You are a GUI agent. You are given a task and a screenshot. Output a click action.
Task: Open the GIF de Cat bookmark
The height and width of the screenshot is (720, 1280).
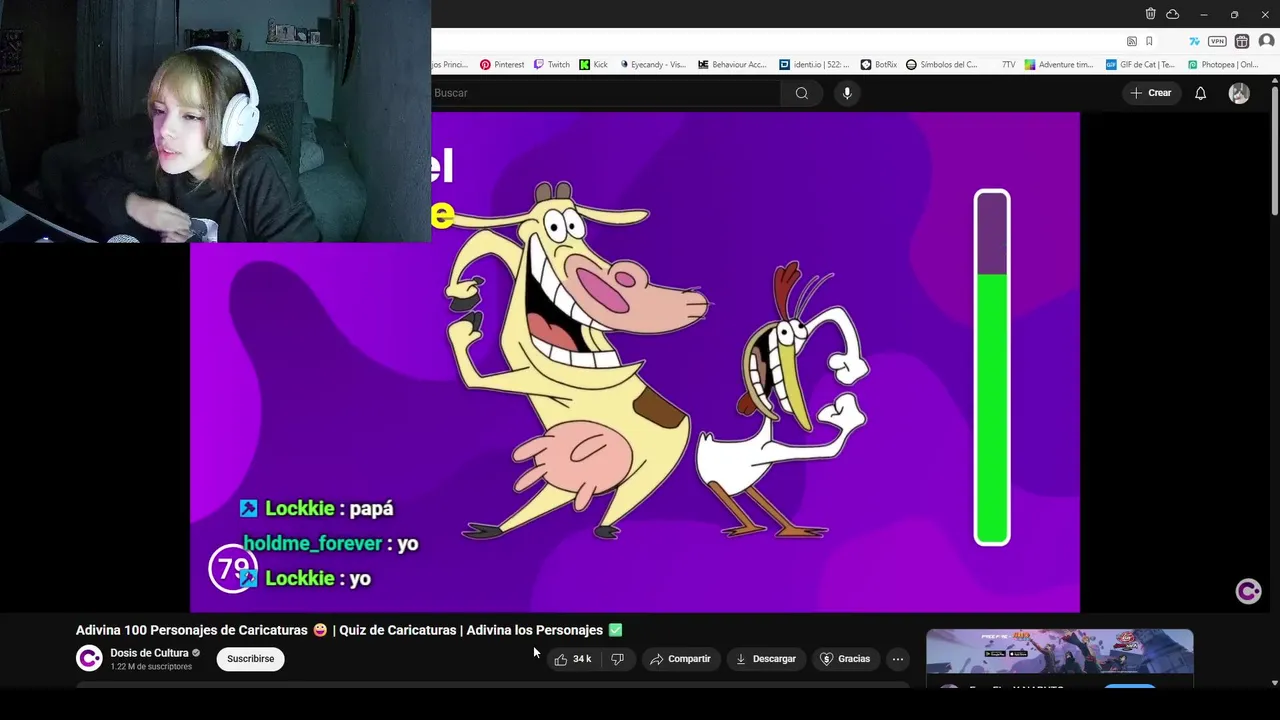pyautogui.click(x=1140, y=64)
